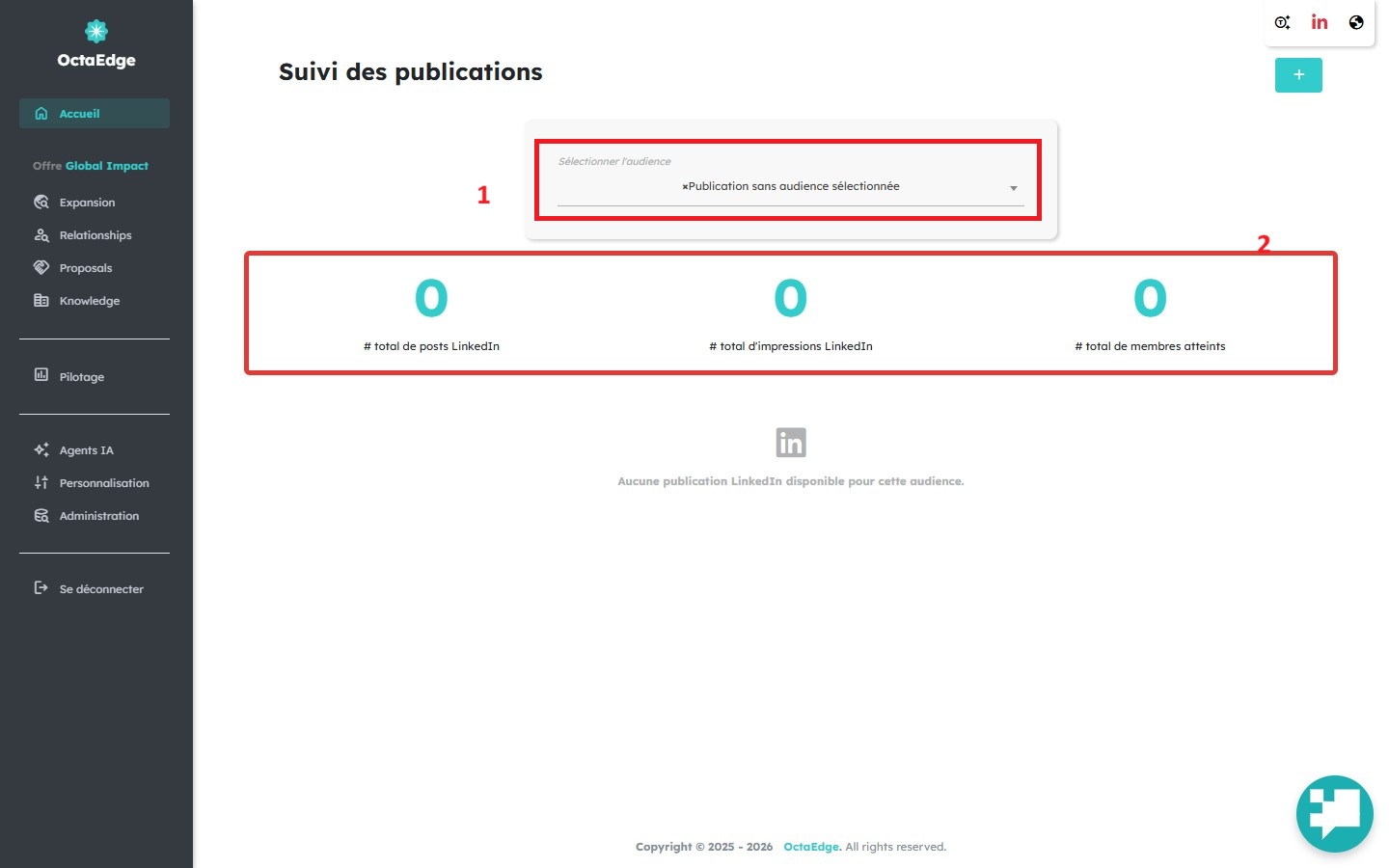This screenshot has width=1389, height=868.
Task: Click the AI text generation icon at top right
Action: coord(1282,22)
